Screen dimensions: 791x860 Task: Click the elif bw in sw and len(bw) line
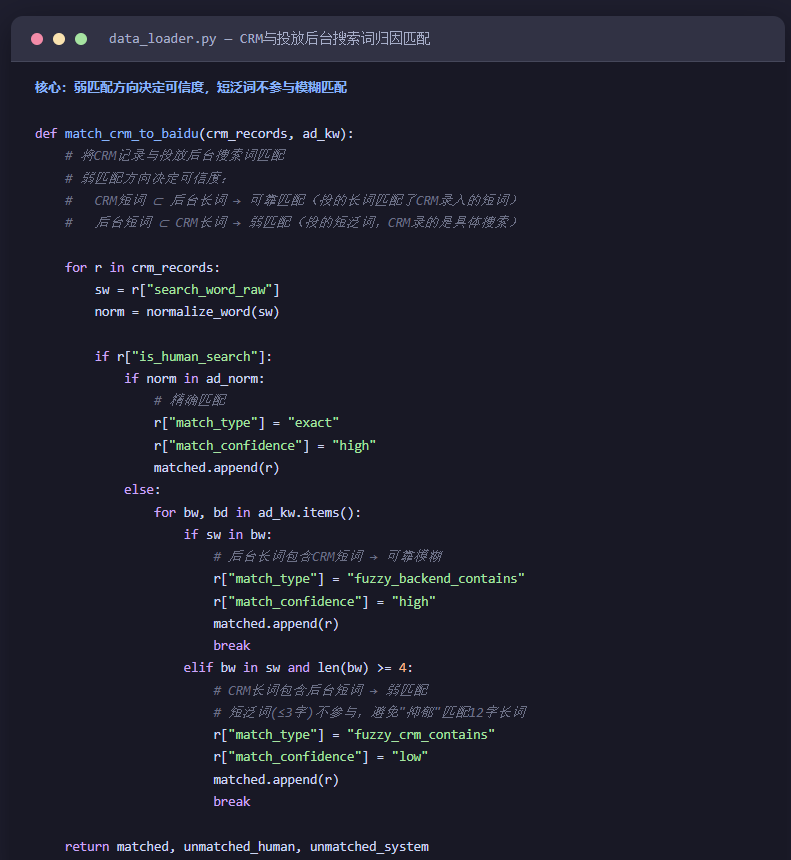(x=298, y=668)
